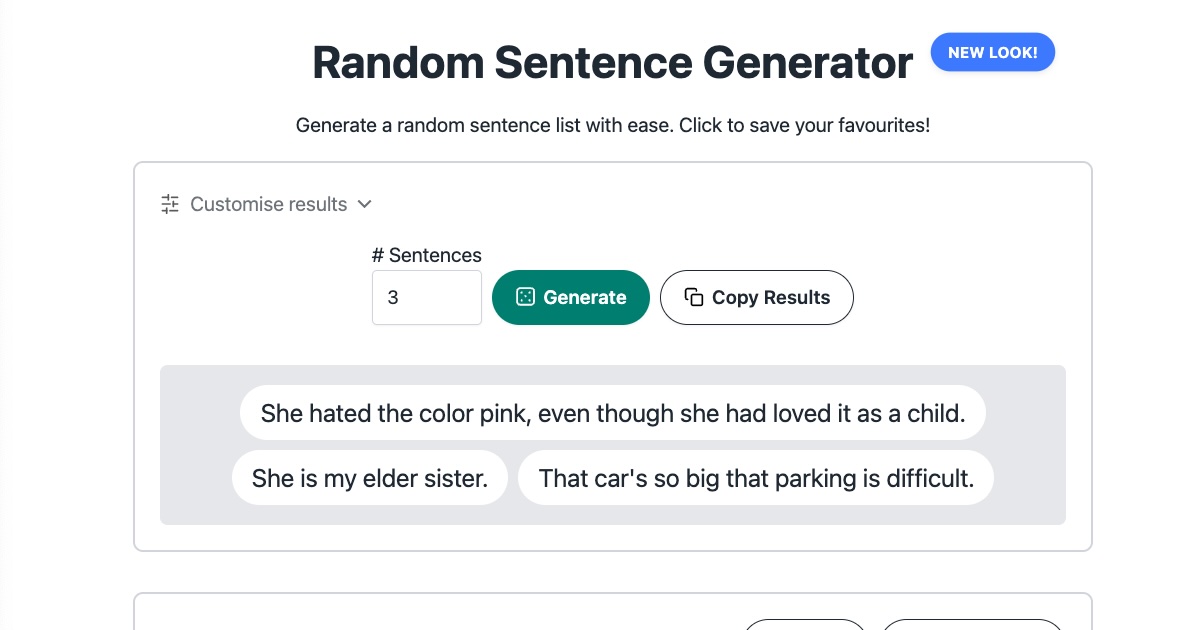Click the "# Sentences" label

(x=427, y=255)
